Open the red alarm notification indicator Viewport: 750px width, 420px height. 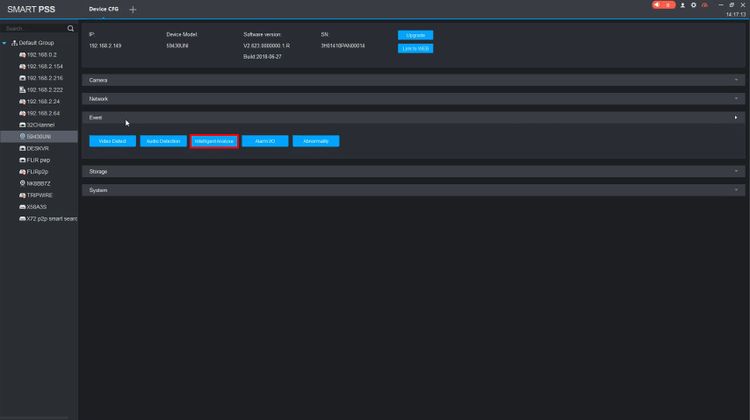coord(662,5)
